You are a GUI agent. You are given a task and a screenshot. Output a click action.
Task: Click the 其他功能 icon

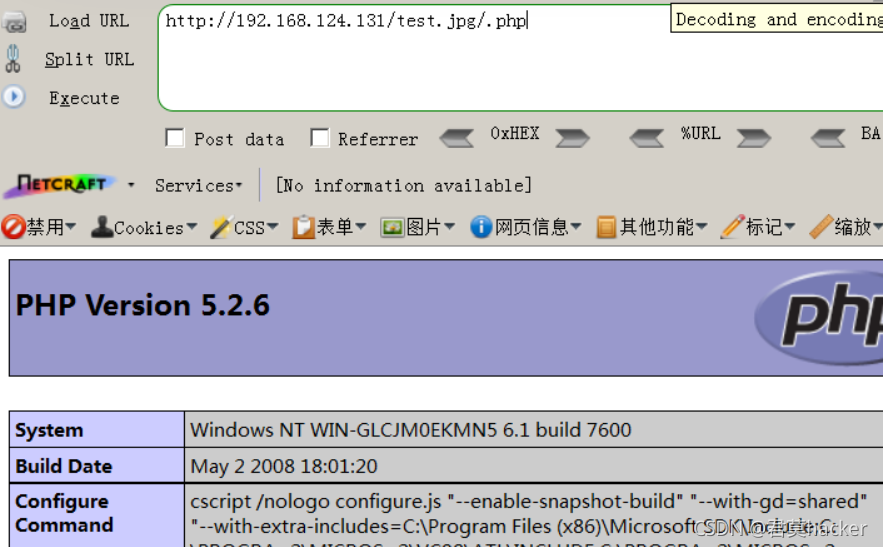pyautogui.click(x=606, y=227)
